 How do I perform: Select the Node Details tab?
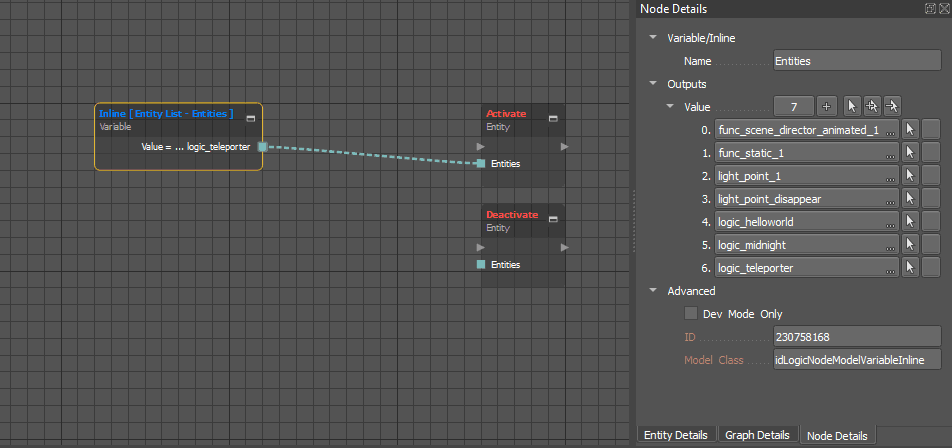pos(837,435)
